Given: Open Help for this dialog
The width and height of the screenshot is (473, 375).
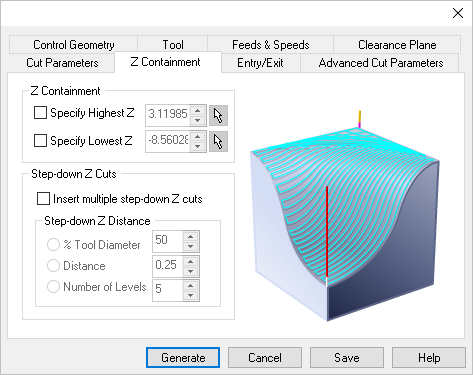Looking at the screenshot, I should pyautogui.click(x=429, y=358).
